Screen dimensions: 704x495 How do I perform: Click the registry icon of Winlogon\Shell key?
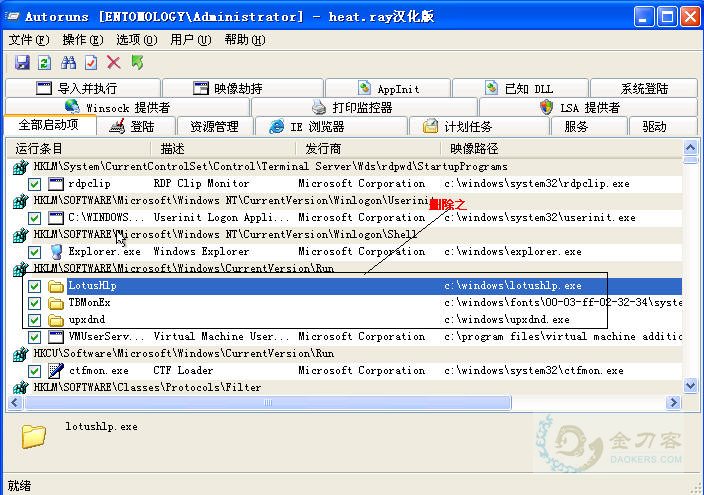20,235
